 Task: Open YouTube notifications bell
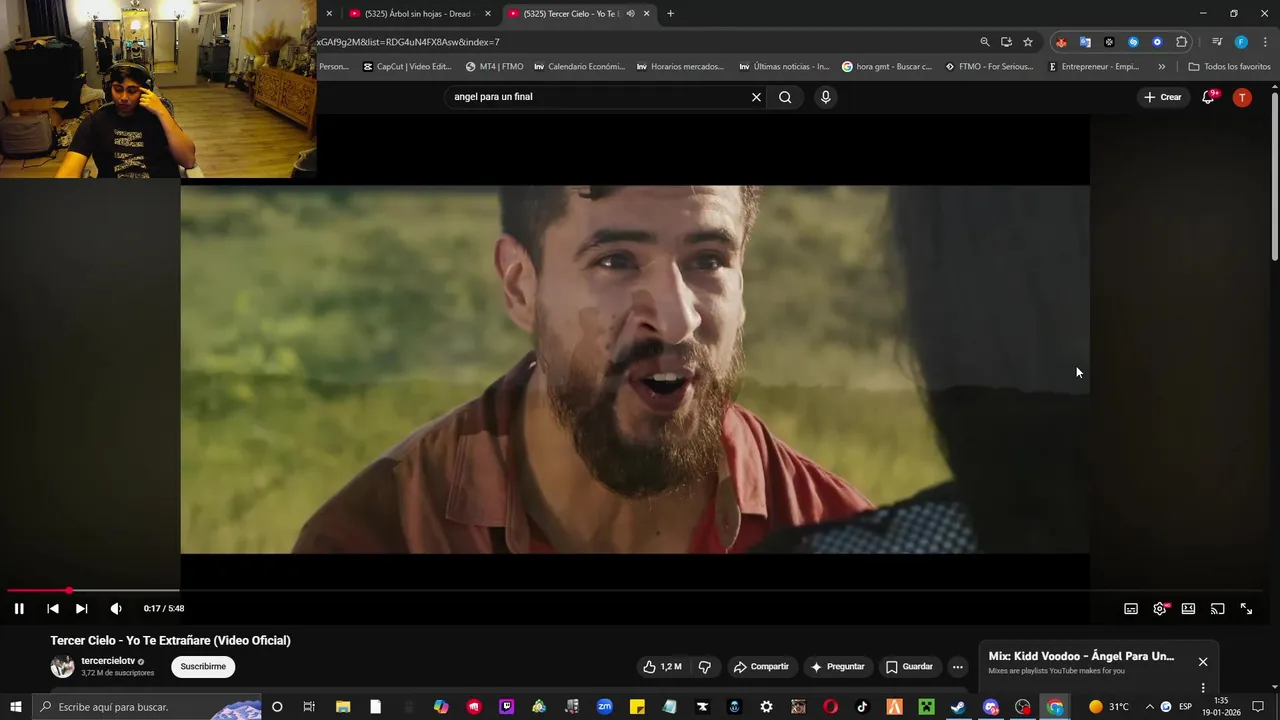(x=1208, y=97)
